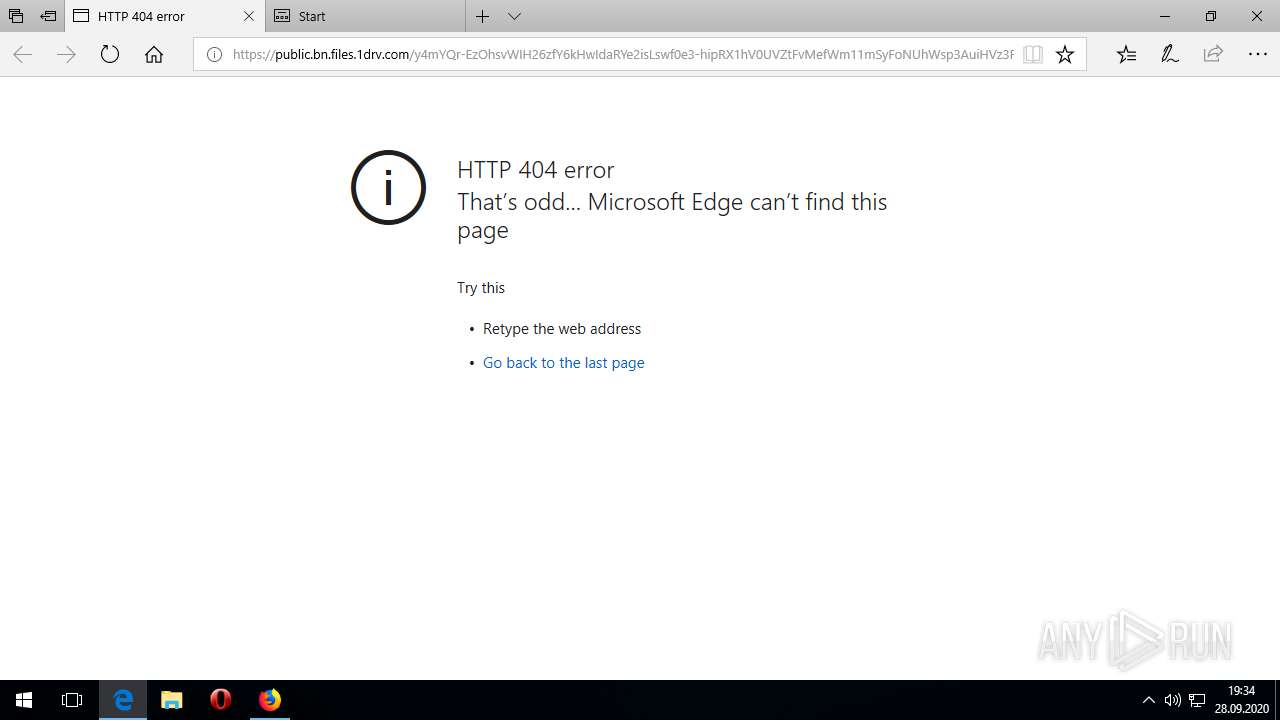Open Settings and more menu
The width and height of the screenshot is (1280, 720).
(1257, 55)
